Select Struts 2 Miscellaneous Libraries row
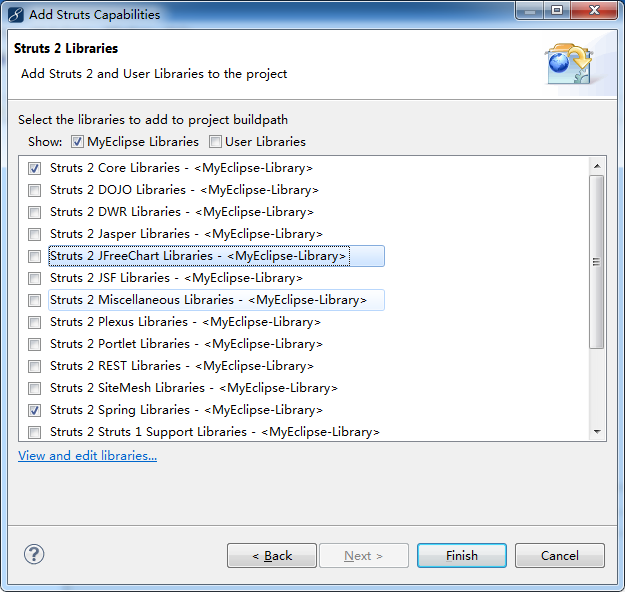The height and width of the screenshot is (592, 625). [x=208, y=300]
